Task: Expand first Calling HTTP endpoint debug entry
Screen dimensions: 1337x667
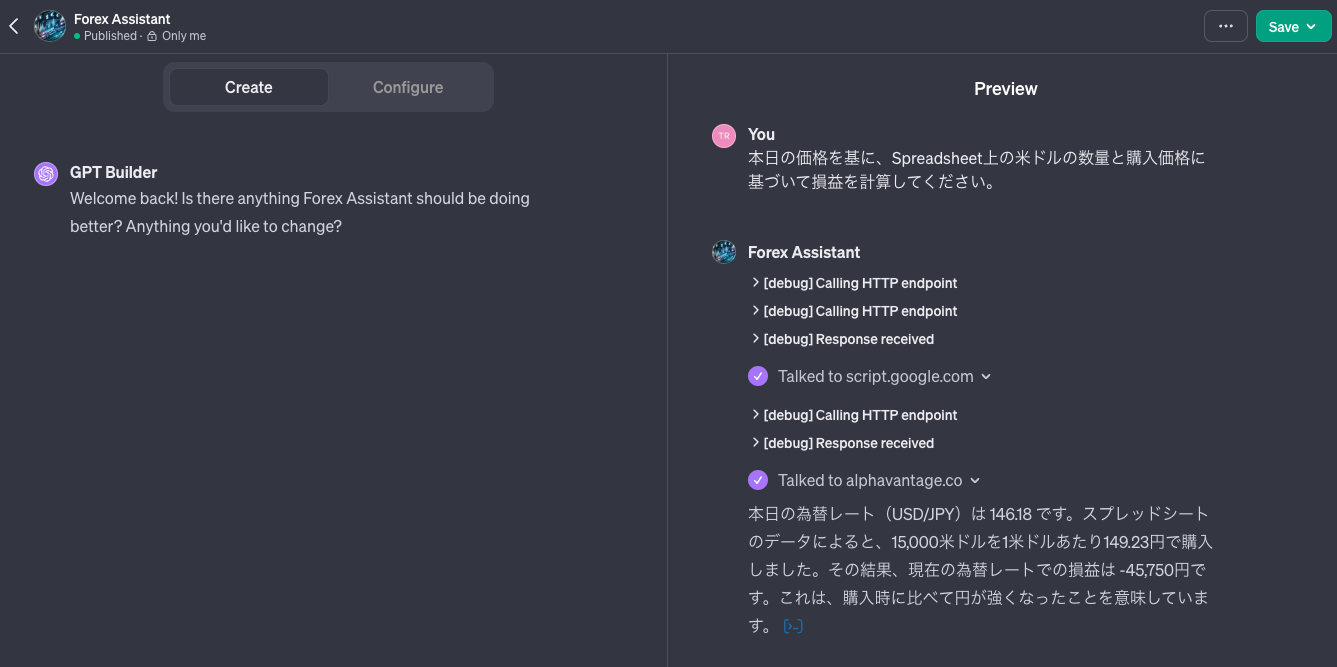Action: point(854,283)
